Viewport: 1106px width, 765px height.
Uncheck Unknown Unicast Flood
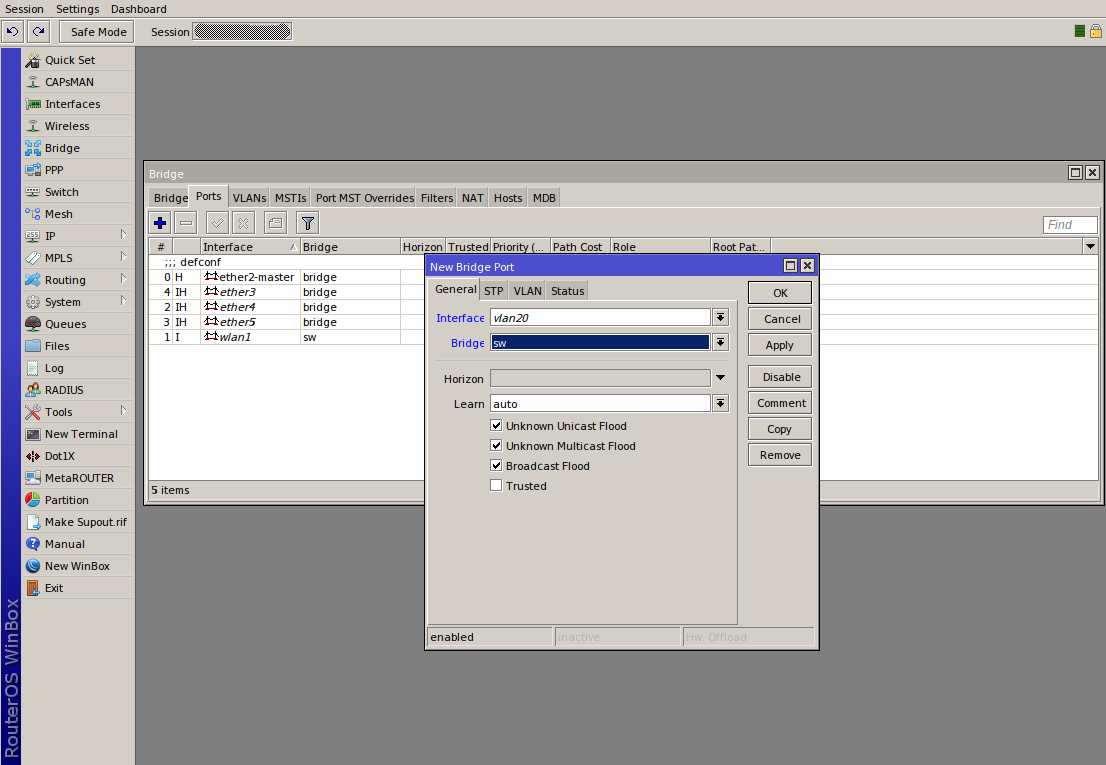click(496, 426)
